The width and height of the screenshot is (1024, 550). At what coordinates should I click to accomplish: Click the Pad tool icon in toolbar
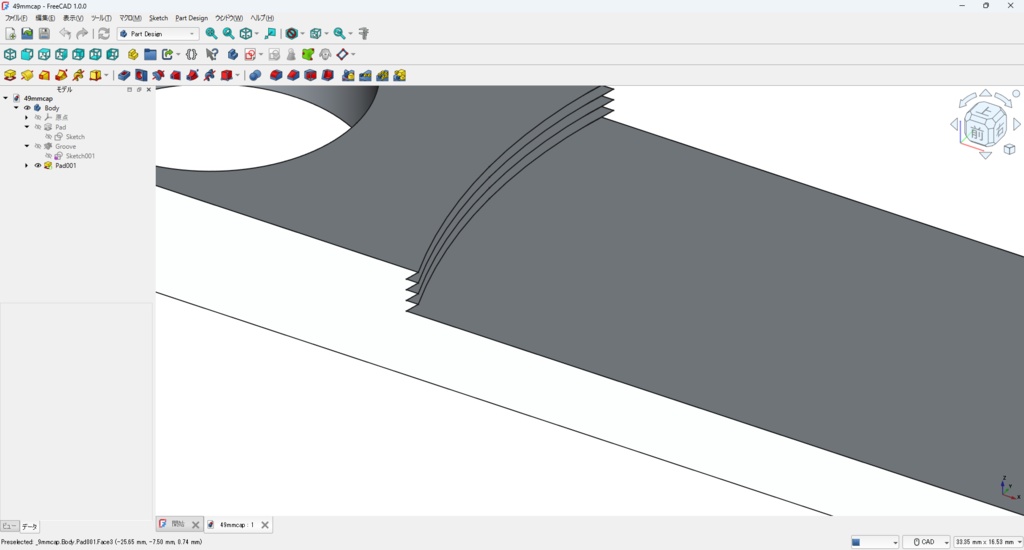tap(10, 75)
